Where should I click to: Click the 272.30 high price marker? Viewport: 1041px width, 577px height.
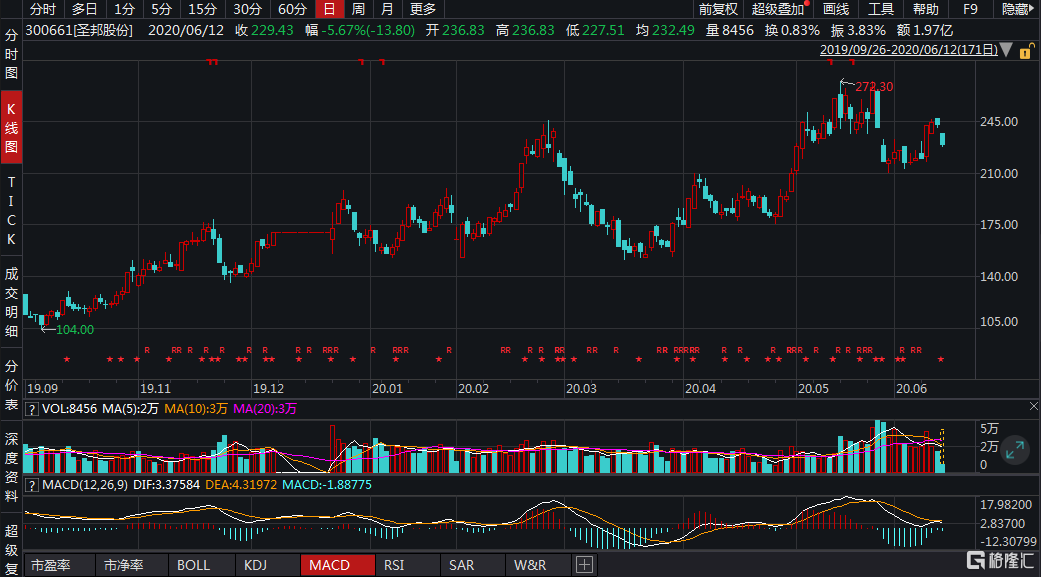(x=874, y=87)
